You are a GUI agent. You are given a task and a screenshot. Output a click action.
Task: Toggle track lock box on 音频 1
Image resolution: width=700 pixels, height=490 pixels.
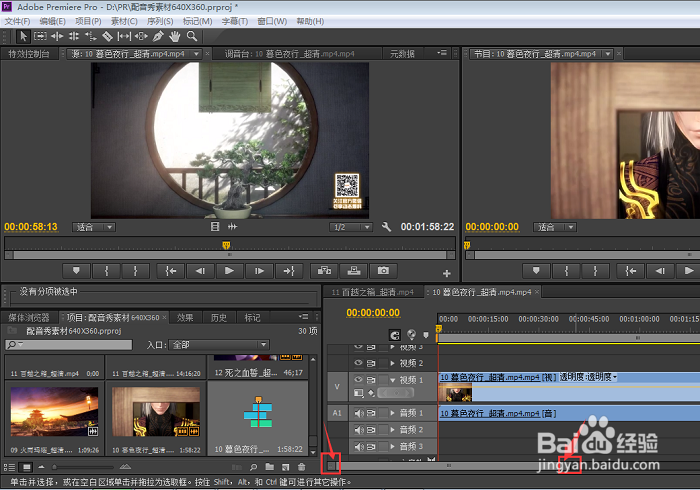383,413
